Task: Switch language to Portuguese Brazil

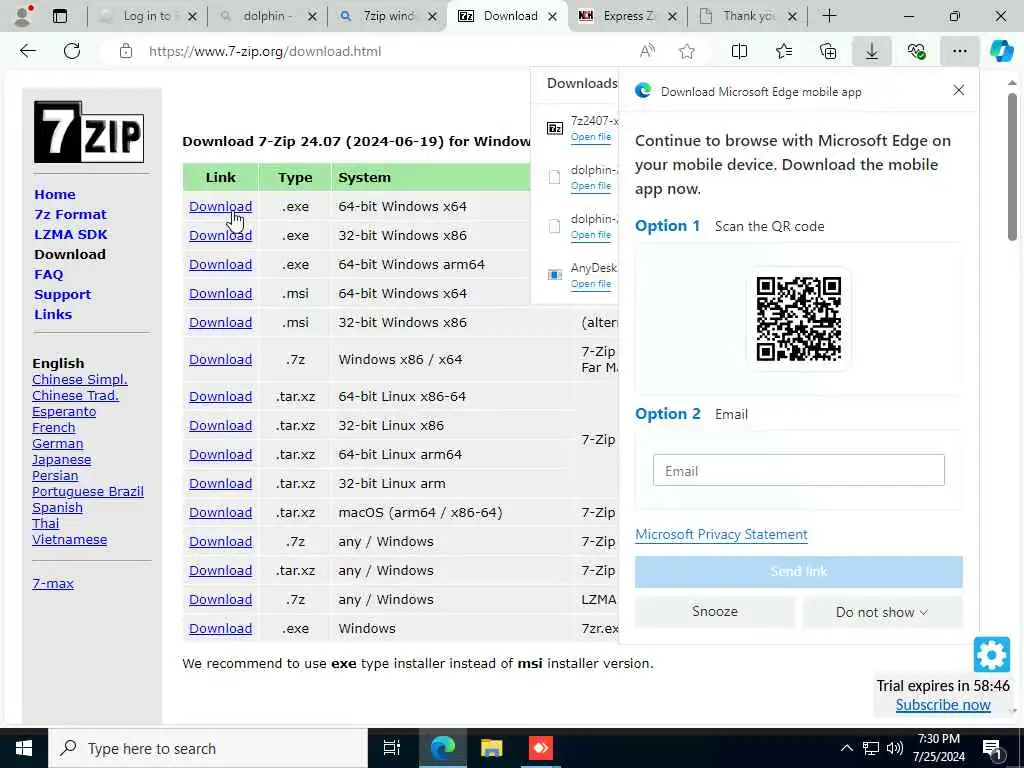Action: pyautogui.click(x=88, y=491)
